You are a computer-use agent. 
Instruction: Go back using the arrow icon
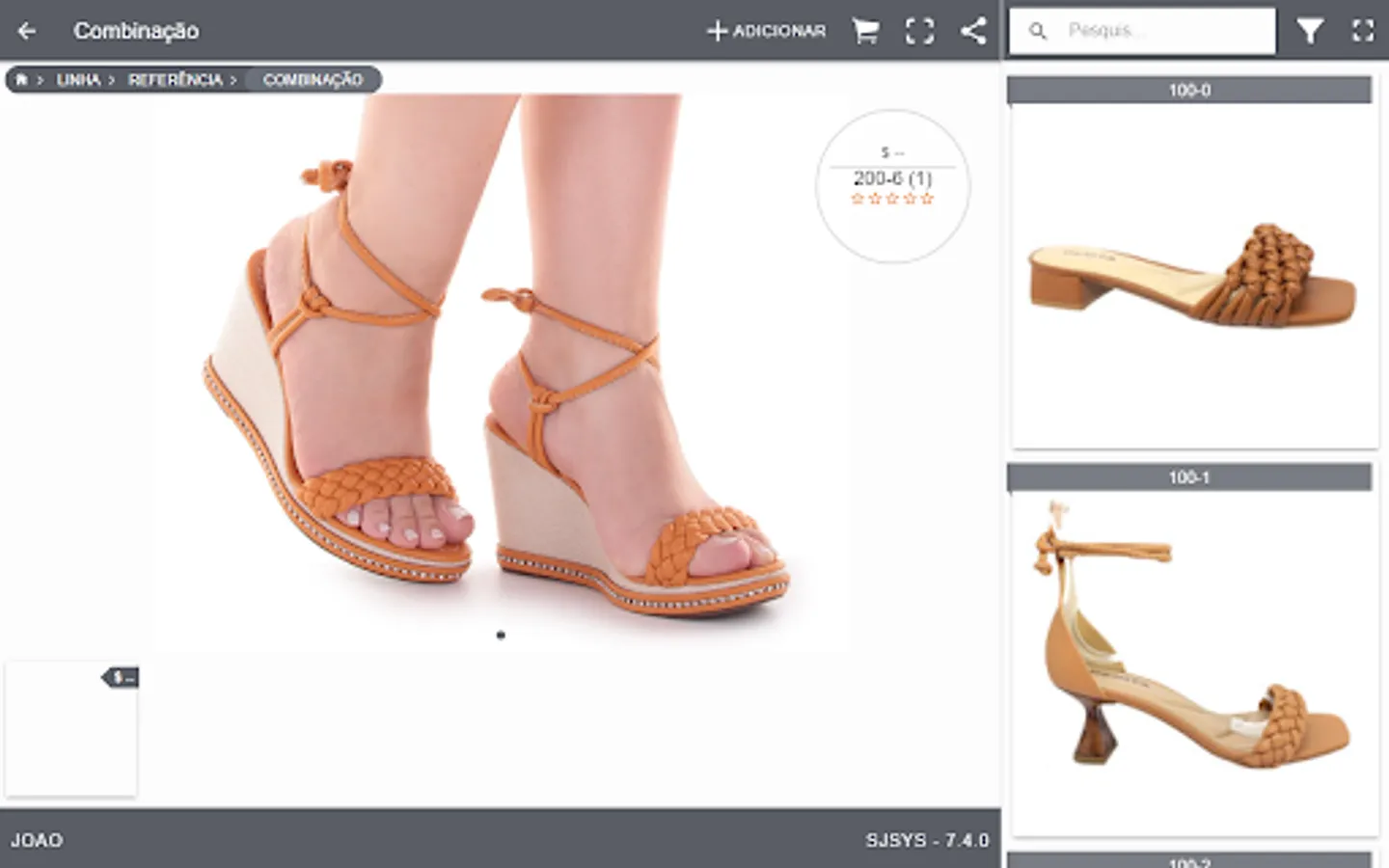(x=27, y=31)
